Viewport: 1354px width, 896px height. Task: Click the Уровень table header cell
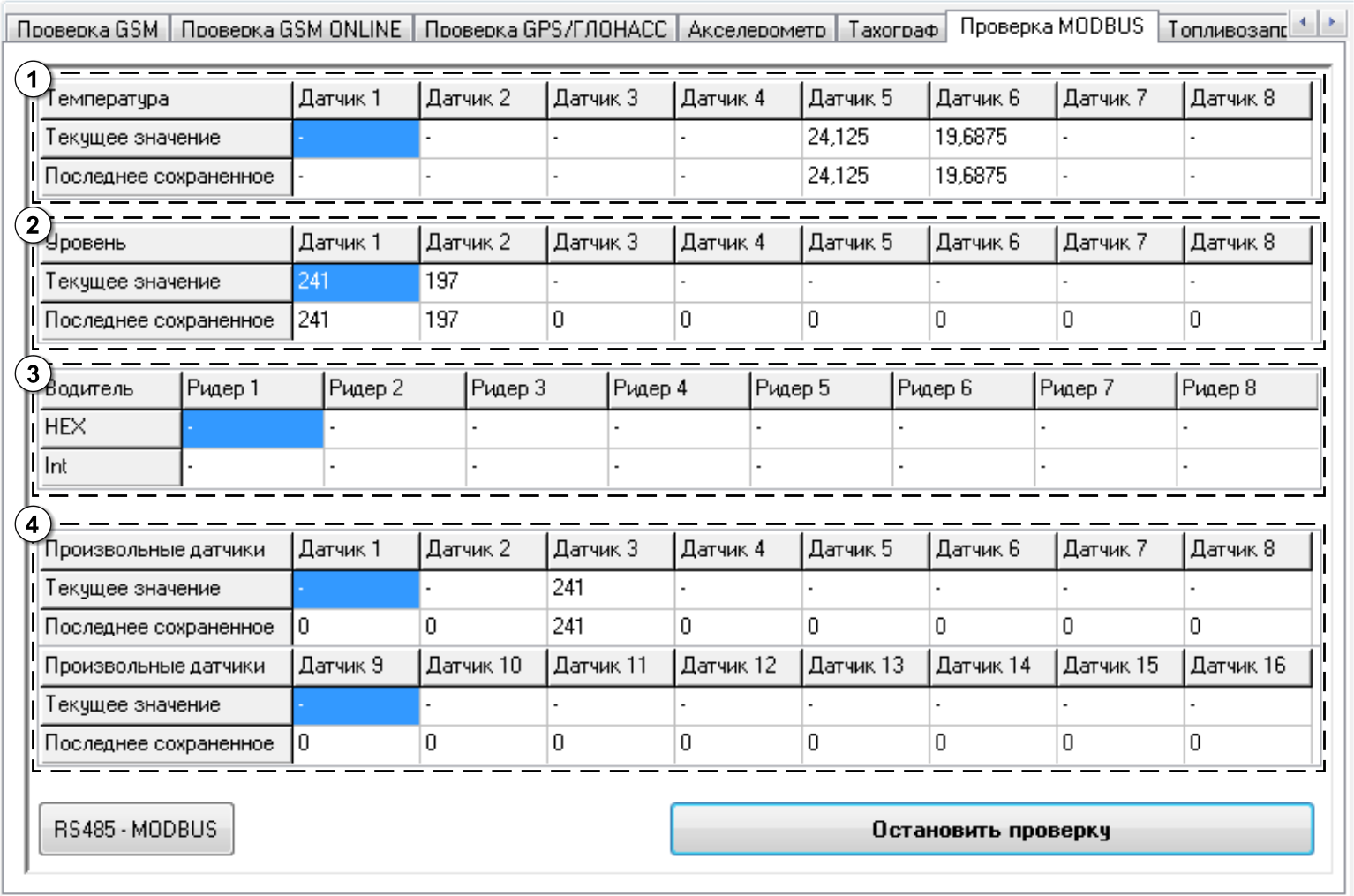tap(166, 243)
